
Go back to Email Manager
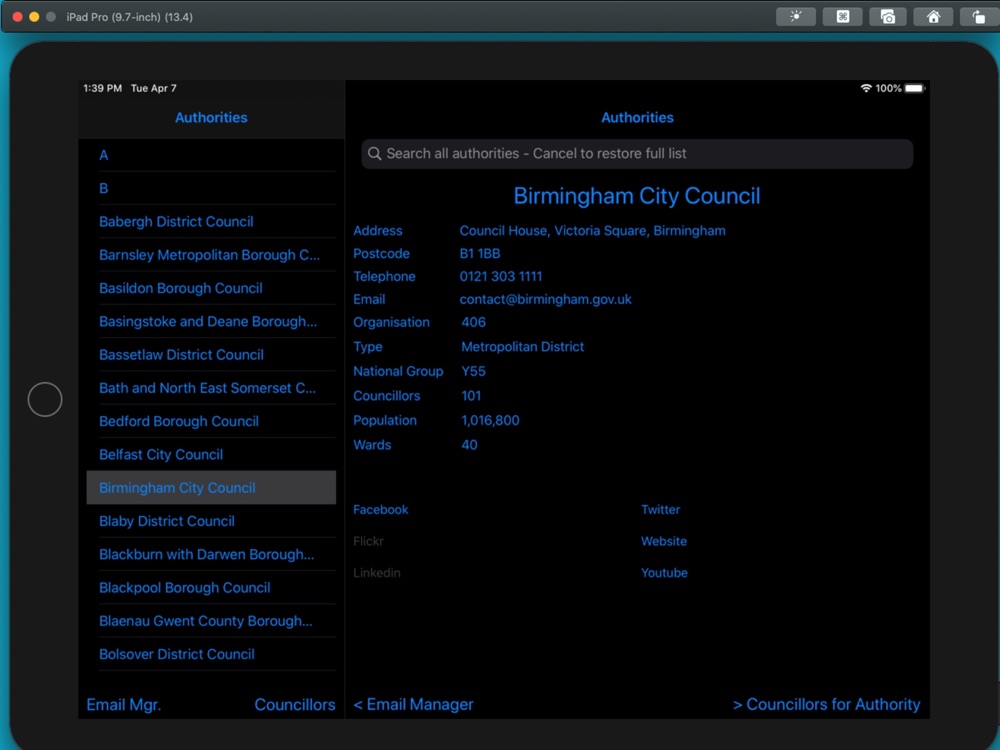[413, 704]
